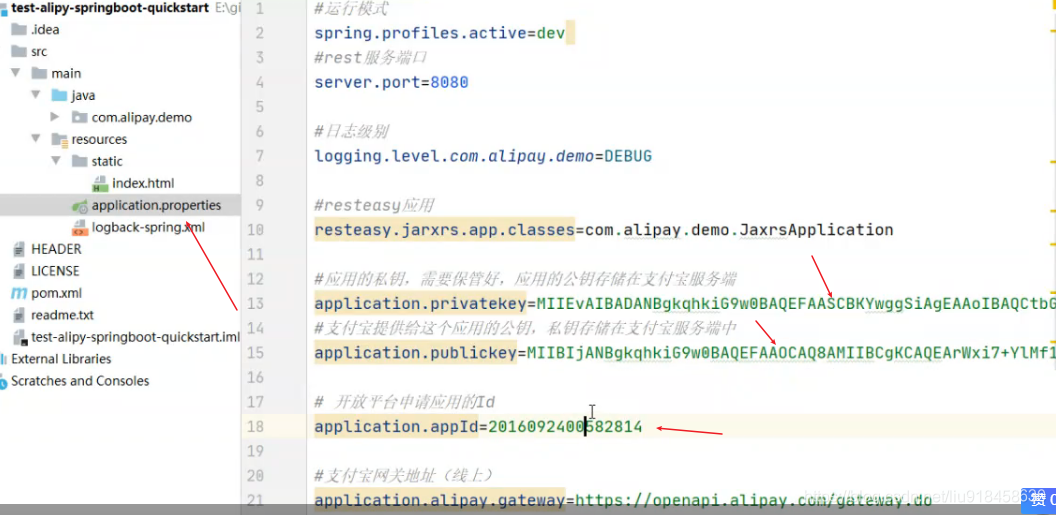1056x515 pixels.
Task: Collapse the java folder arrow
Action: 36,96
